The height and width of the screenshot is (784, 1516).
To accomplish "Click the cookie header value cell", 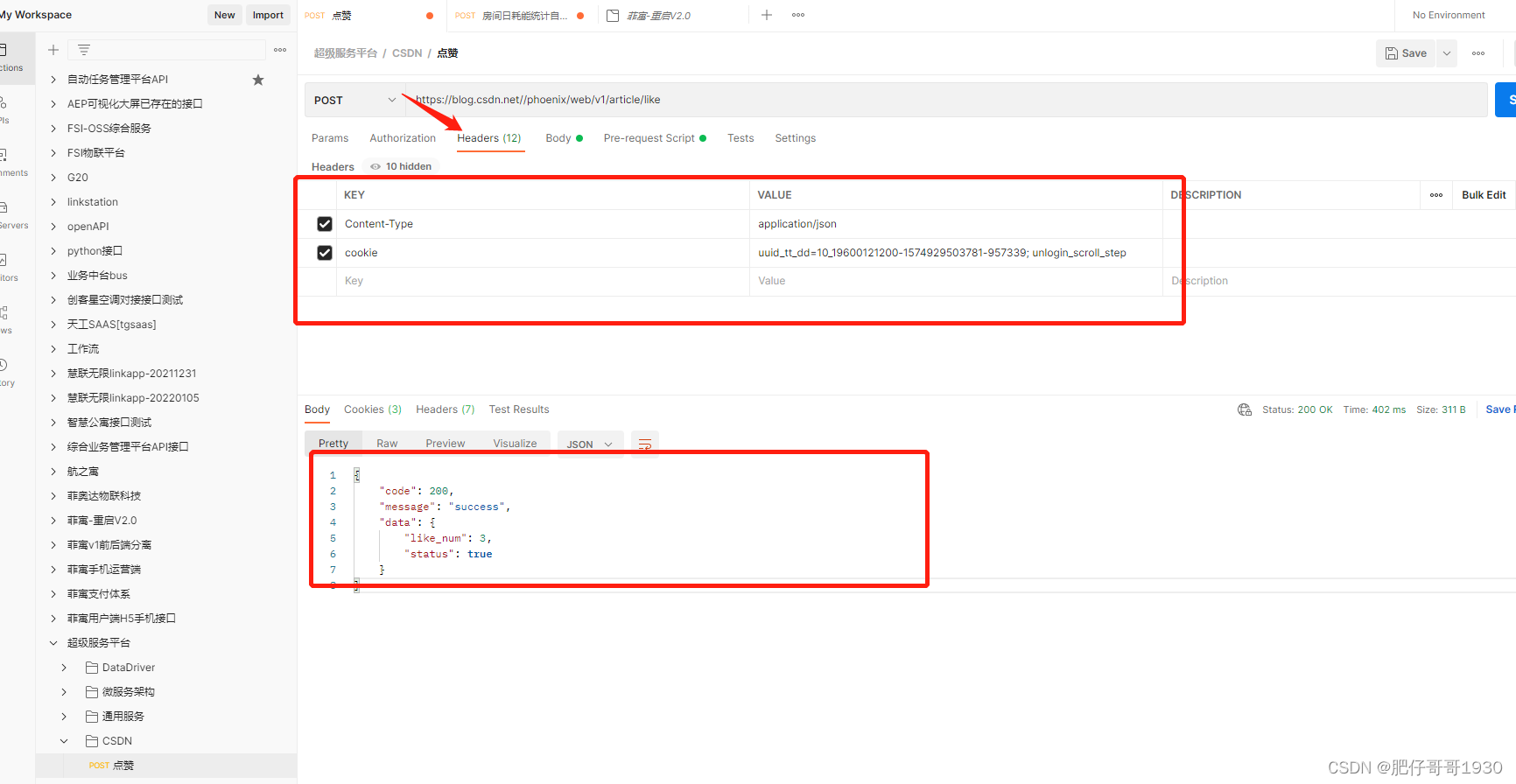I will 956,253.
